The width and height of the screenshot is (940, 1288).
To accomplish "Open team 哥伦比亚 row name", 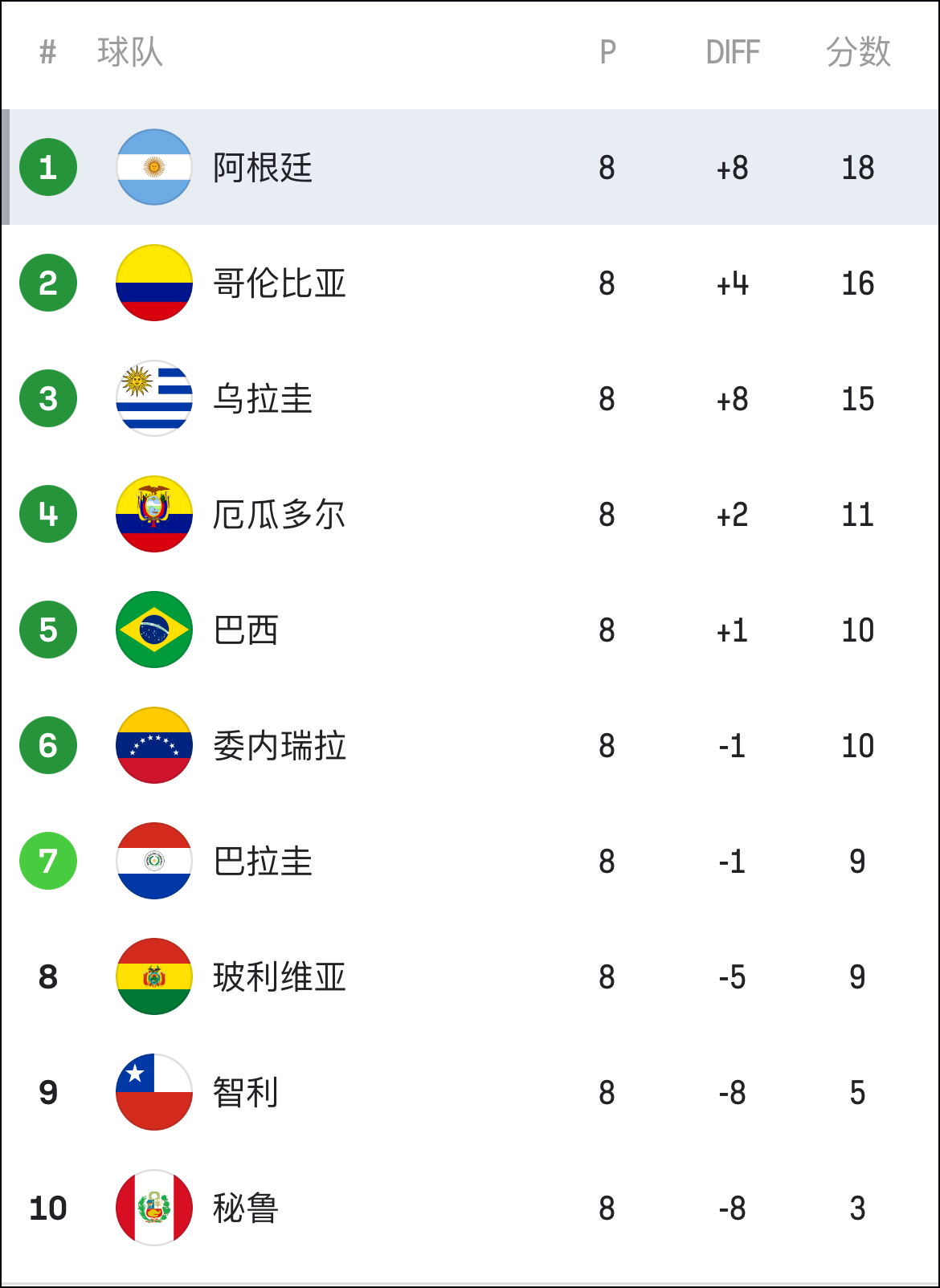I will [x=280, y=283].
